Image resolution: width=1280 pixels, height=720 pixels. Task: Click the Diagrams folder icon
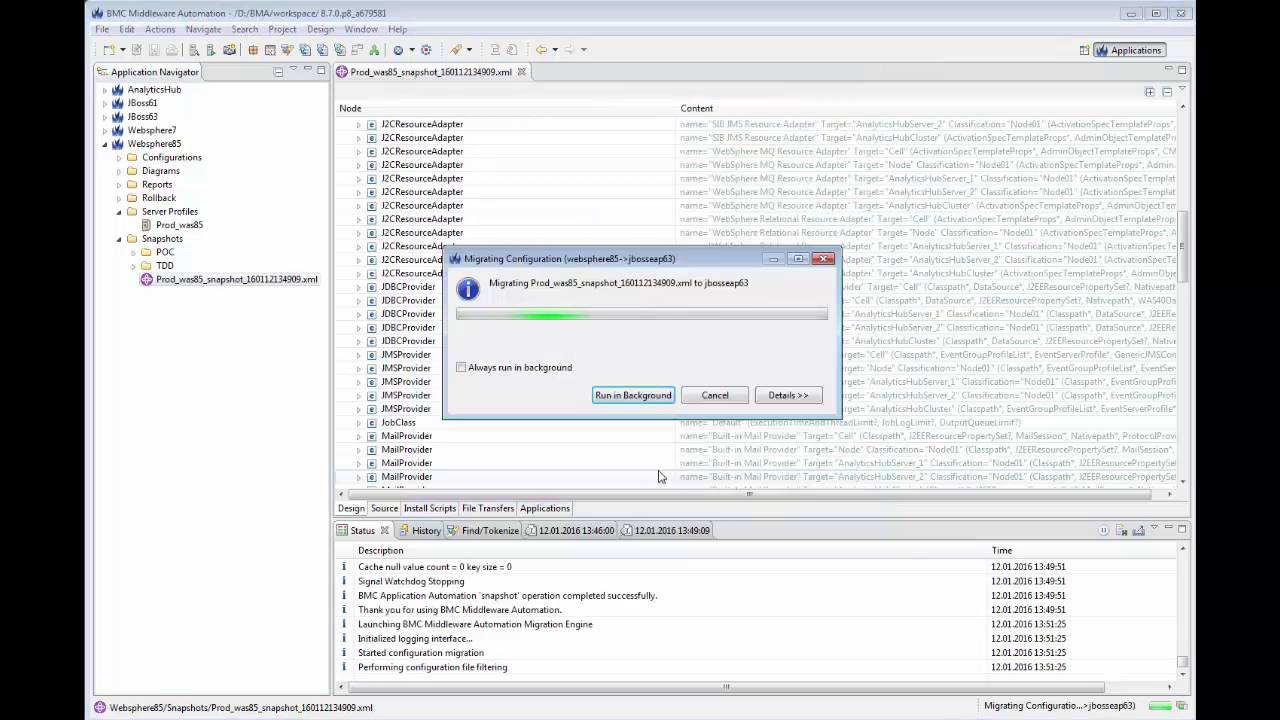point(132,171)
